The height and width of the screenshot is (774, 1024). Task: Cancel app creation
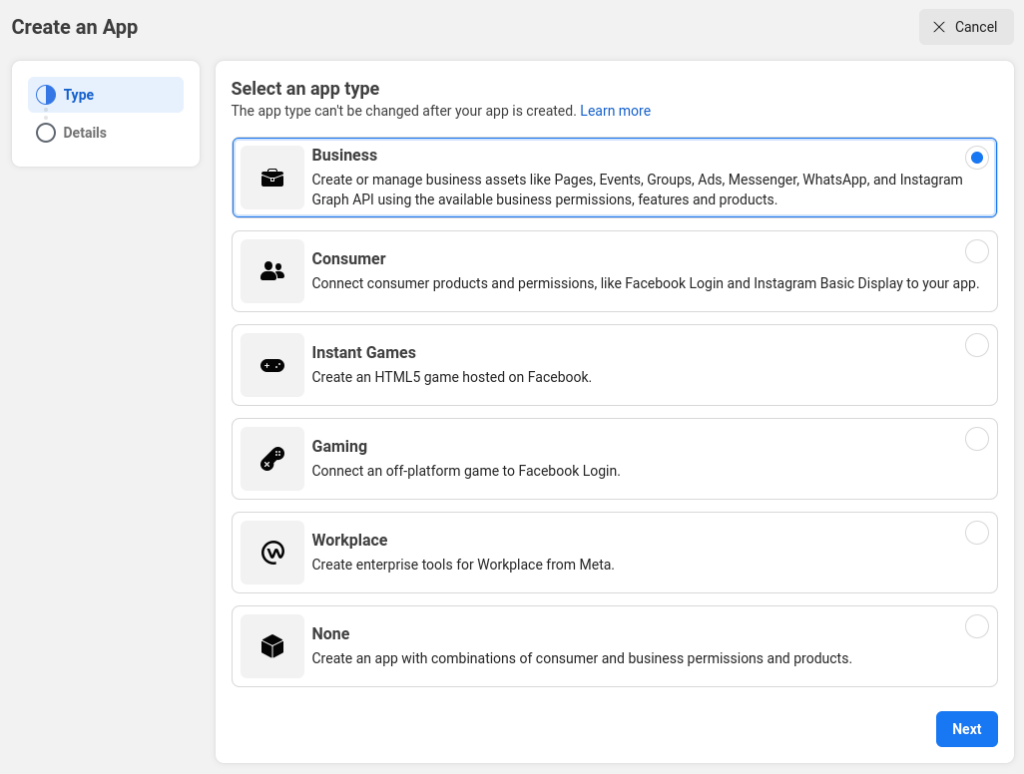965,27
